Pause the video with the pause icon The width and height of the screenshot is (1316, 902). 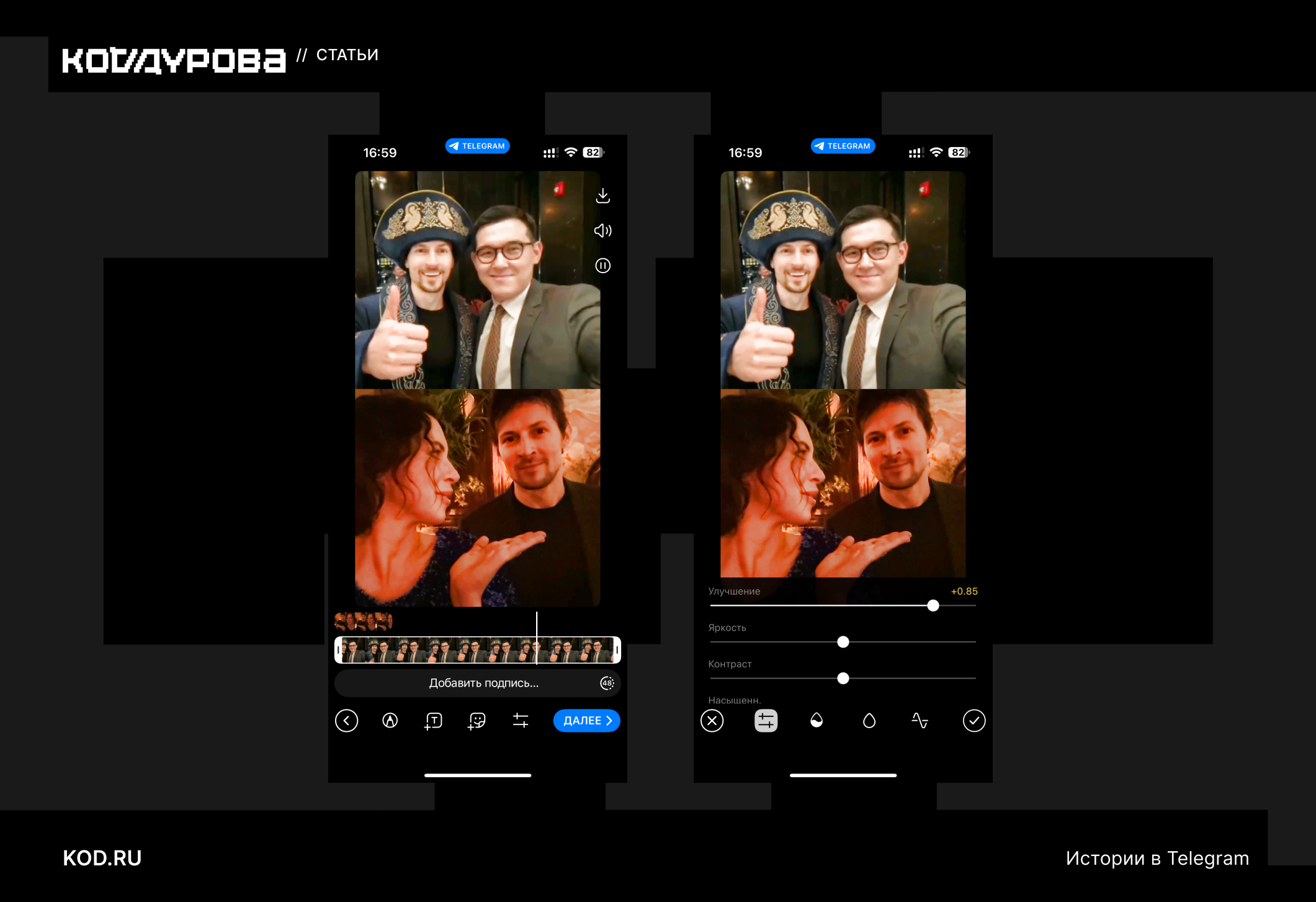coord(602,266)
